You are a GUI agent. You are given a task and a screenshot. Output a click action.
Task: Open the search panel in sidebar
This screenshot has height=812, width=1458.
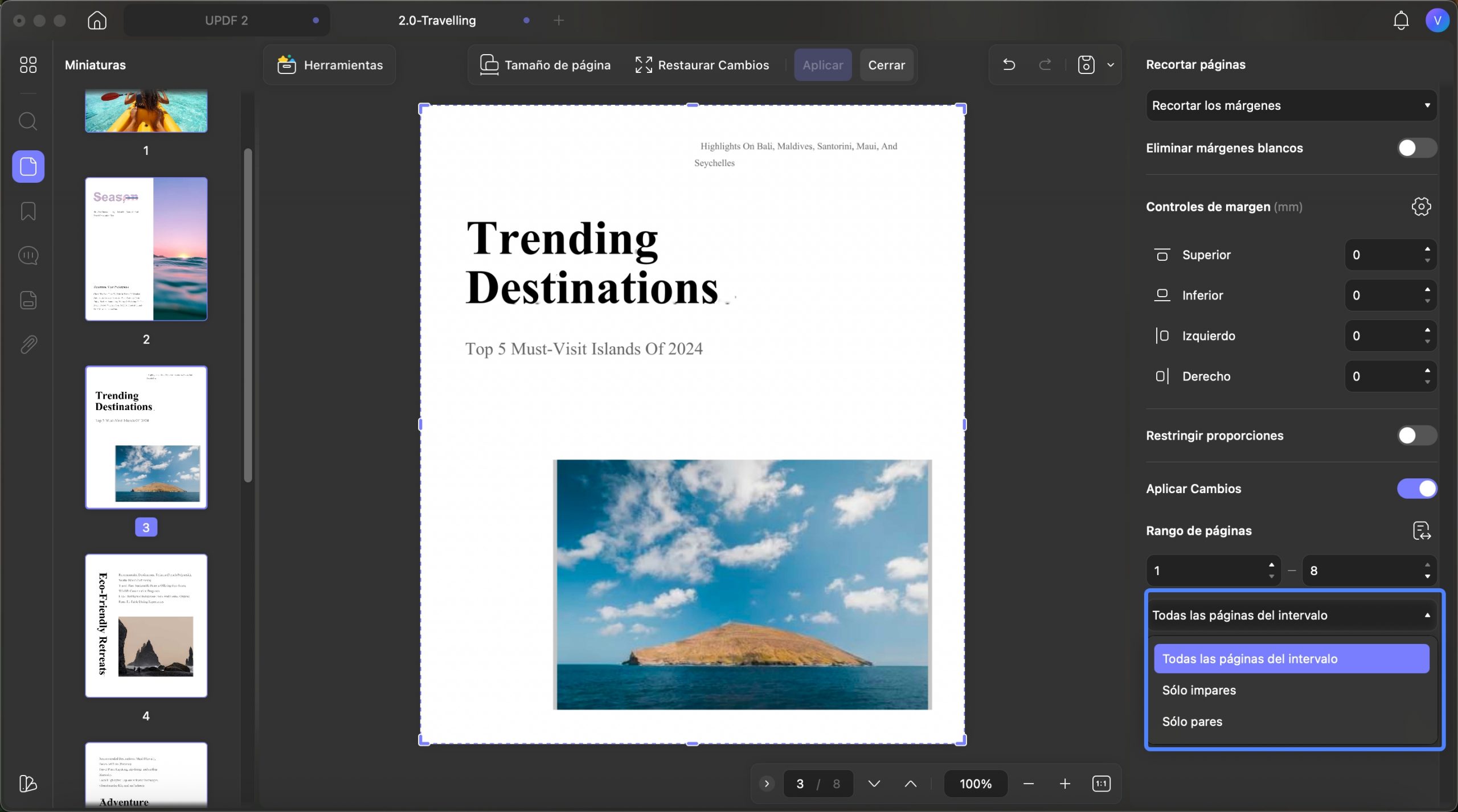28,121
